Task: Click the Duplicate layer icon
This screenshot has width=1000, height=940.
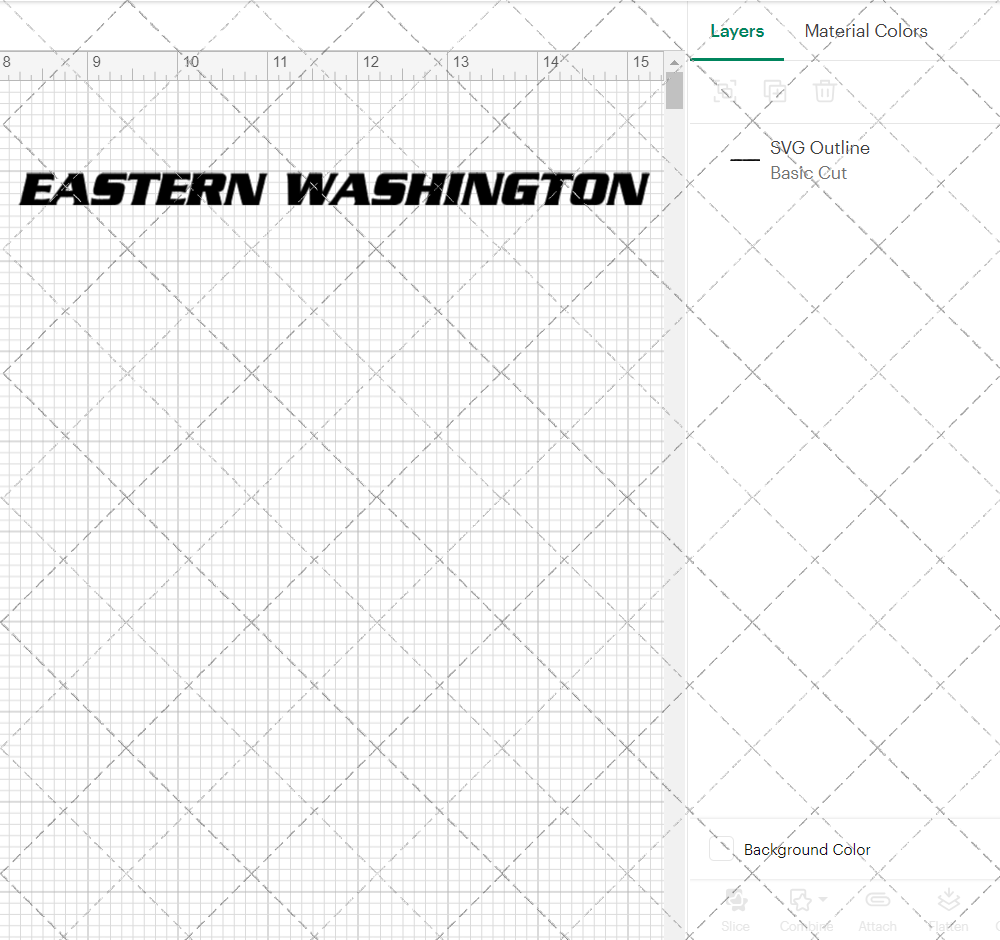Action: tap(774, 91)
